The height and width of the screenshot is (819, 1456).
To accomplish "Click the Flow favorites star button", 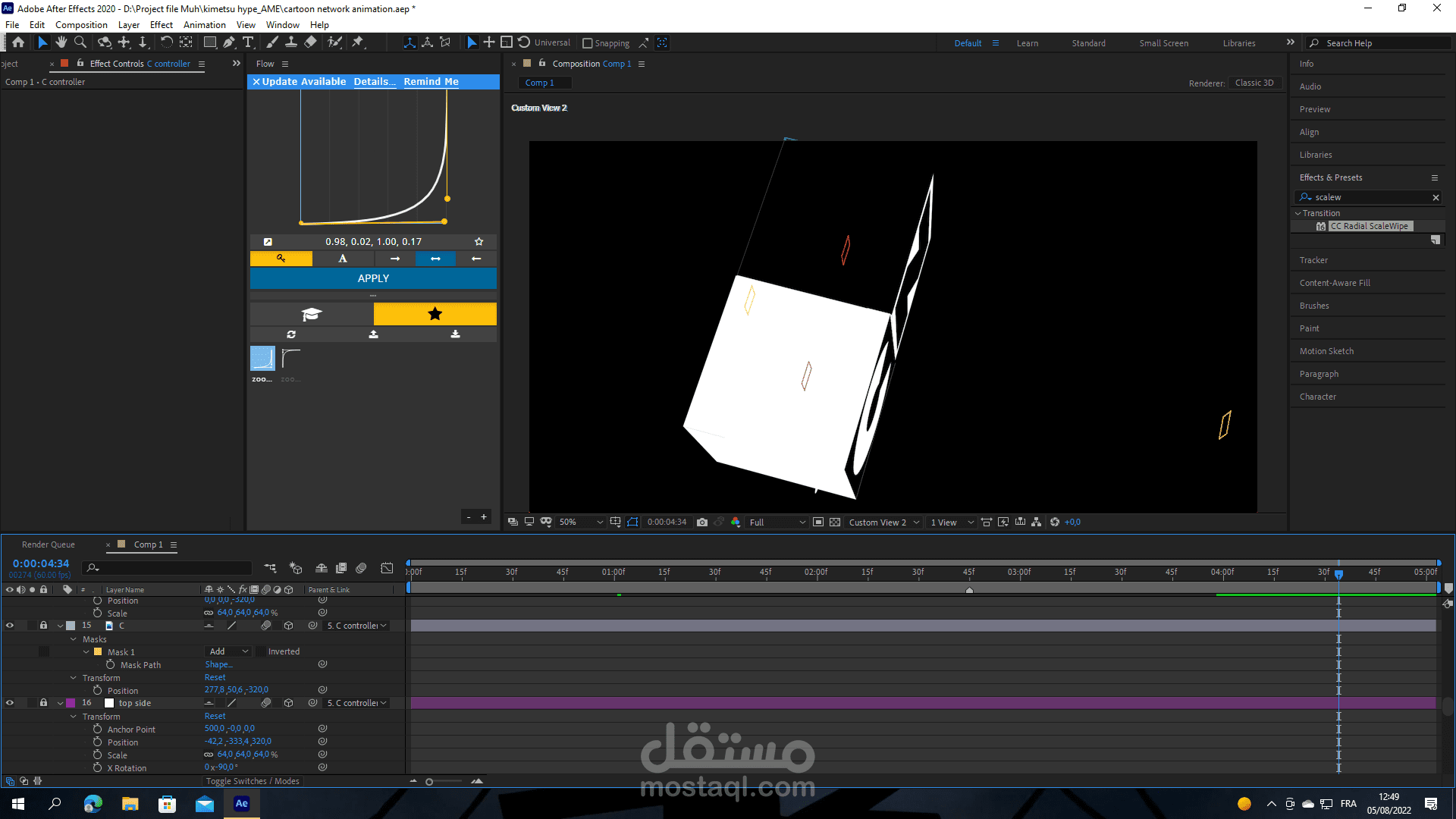I will (x=435, y=314).
